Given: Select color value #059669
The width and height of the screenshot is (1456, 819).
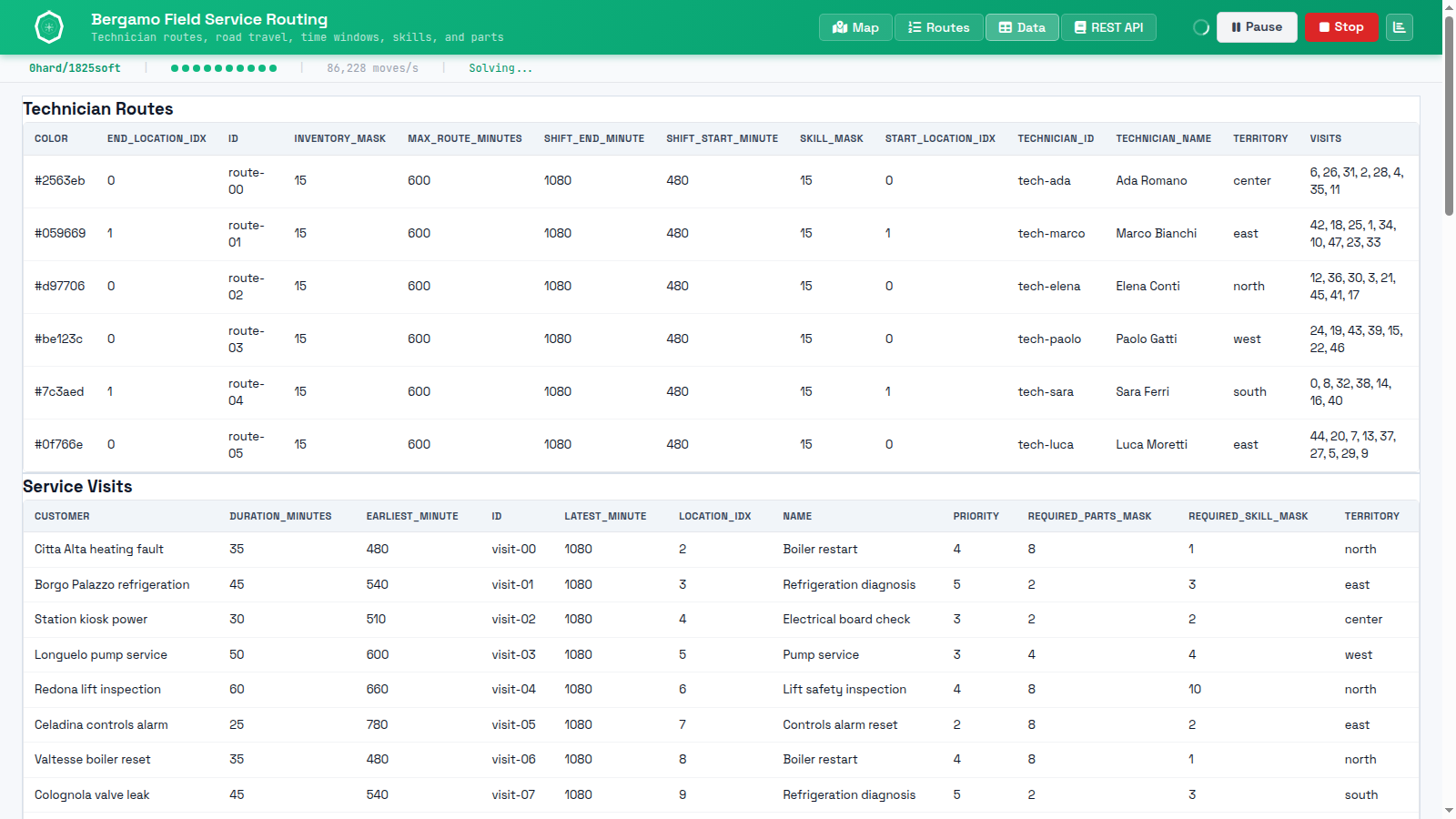Looking at the screenshot, I should [60, 234].
